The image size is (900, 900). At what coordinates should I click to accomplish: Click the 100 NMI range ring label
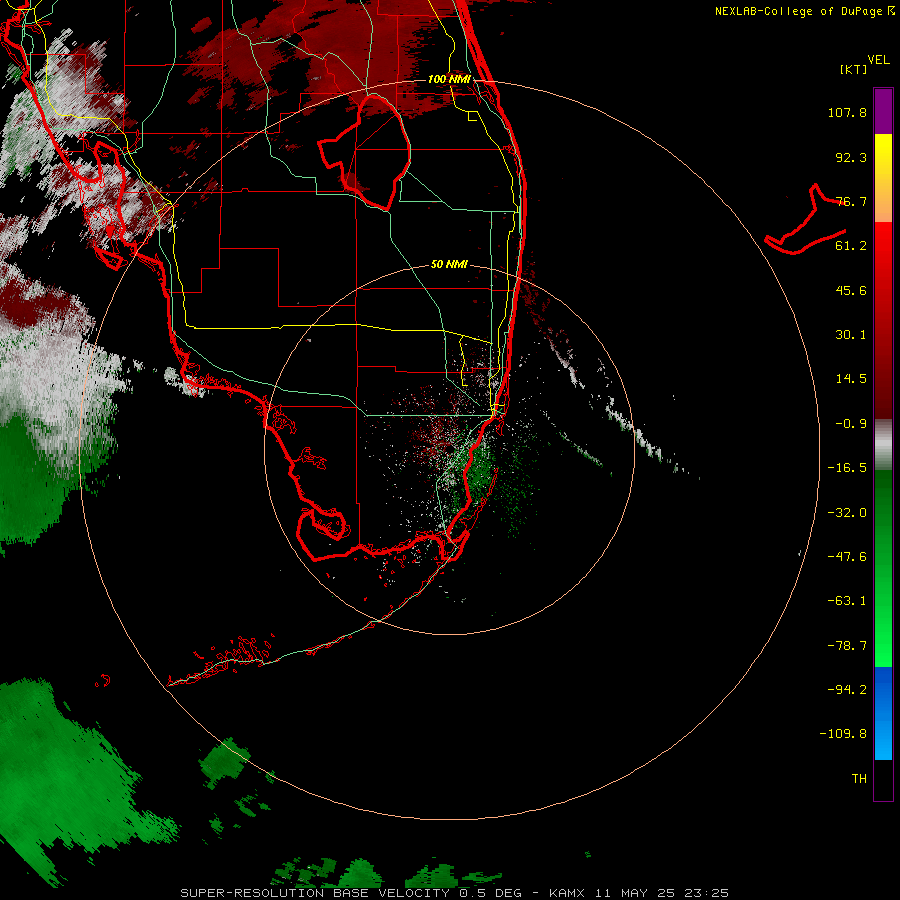coord(449,79)
